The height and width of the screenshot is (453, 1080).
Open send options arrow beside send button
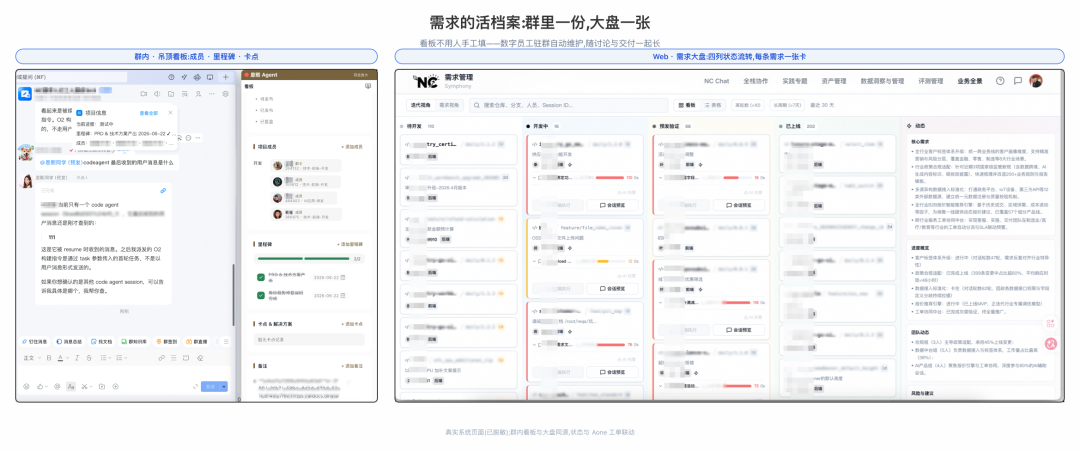(224, 387)
